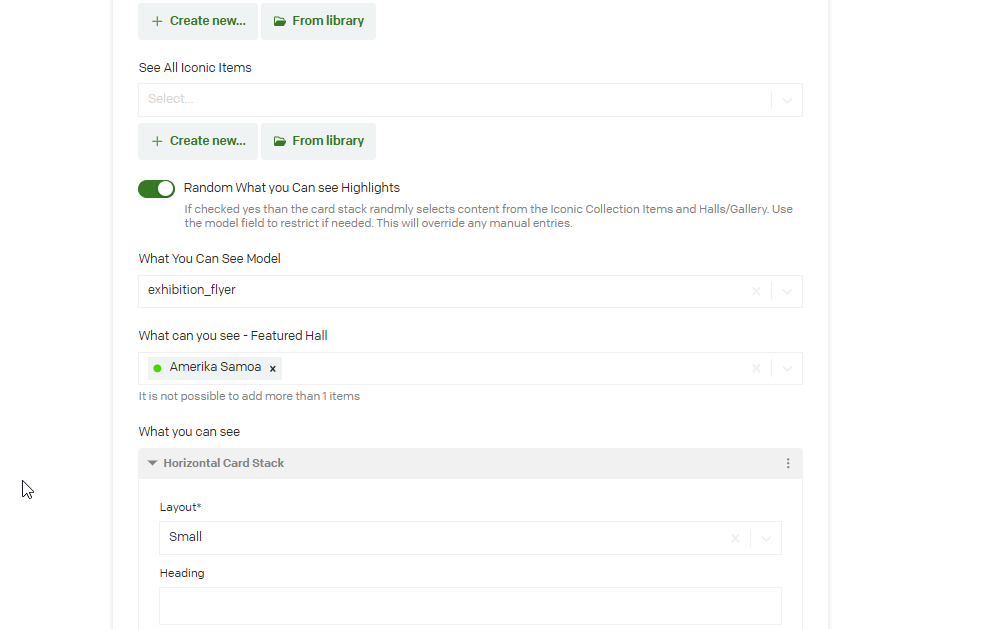Focus the Heading text field

(x=470, y=606)
